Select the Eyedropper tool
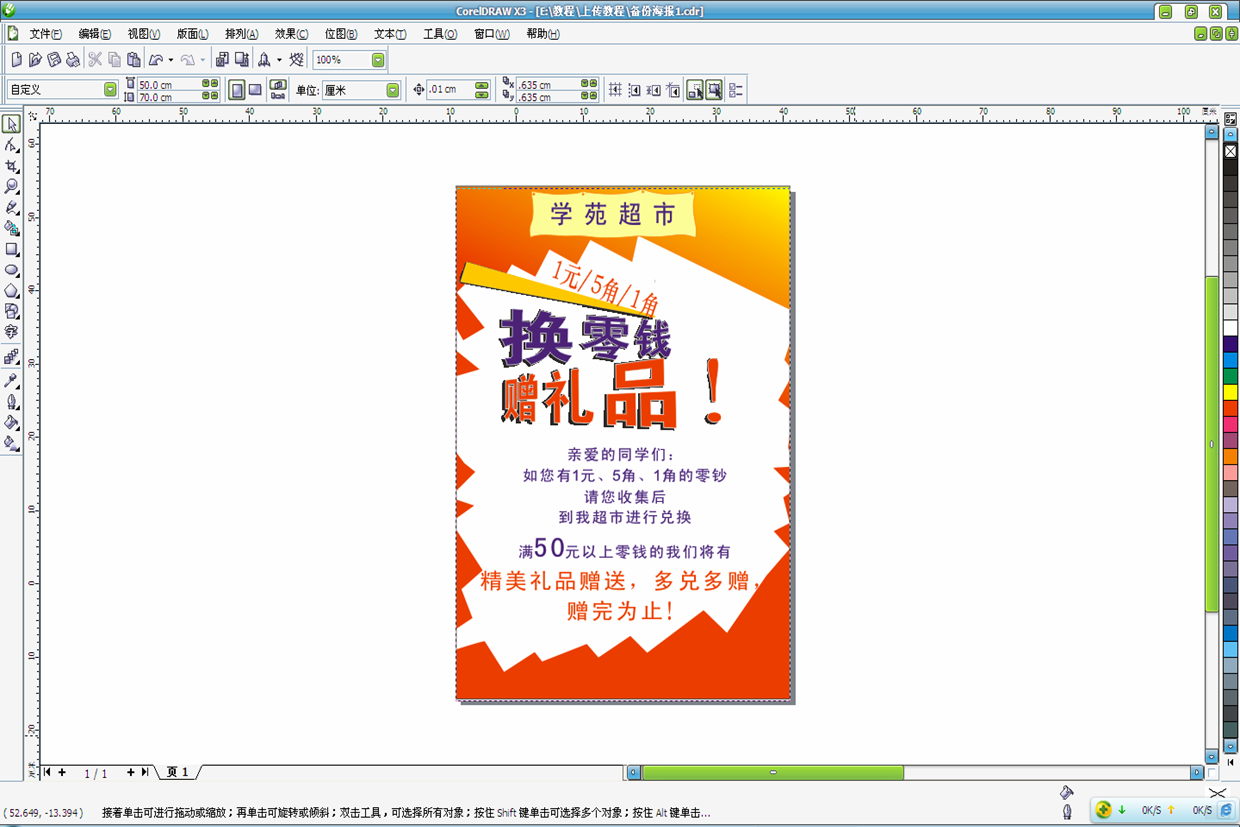Screen dimensions: 1240x827 (12, 381)
